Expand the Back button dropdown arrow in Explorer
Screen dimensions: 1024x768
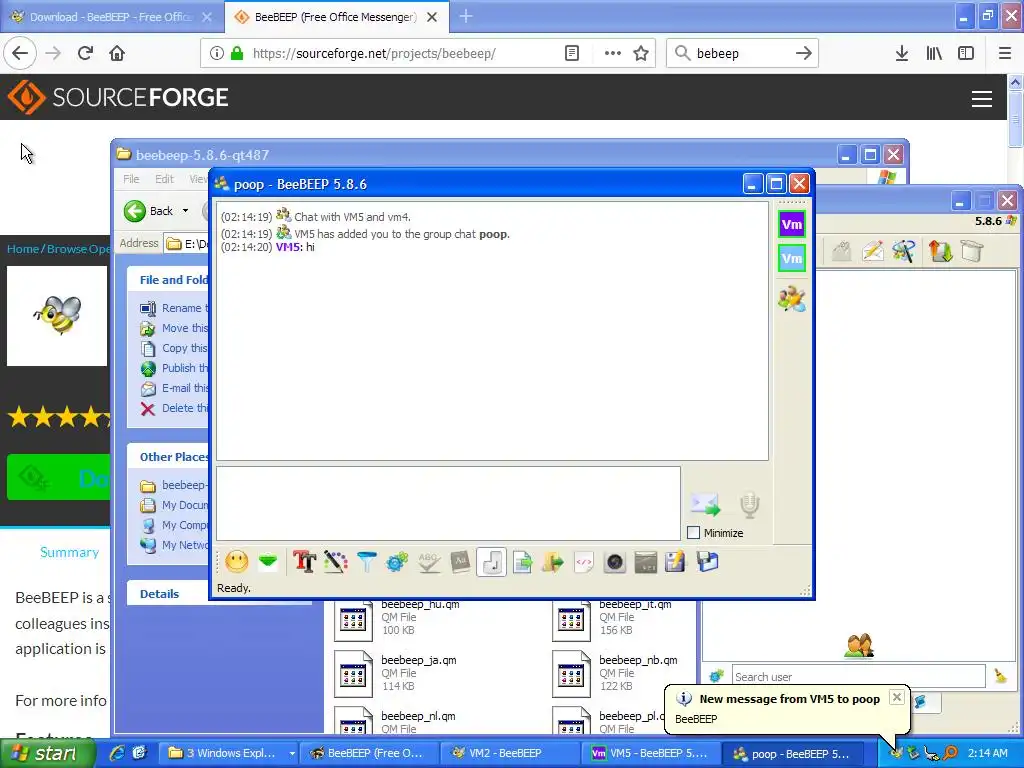[x=185, y=211]
